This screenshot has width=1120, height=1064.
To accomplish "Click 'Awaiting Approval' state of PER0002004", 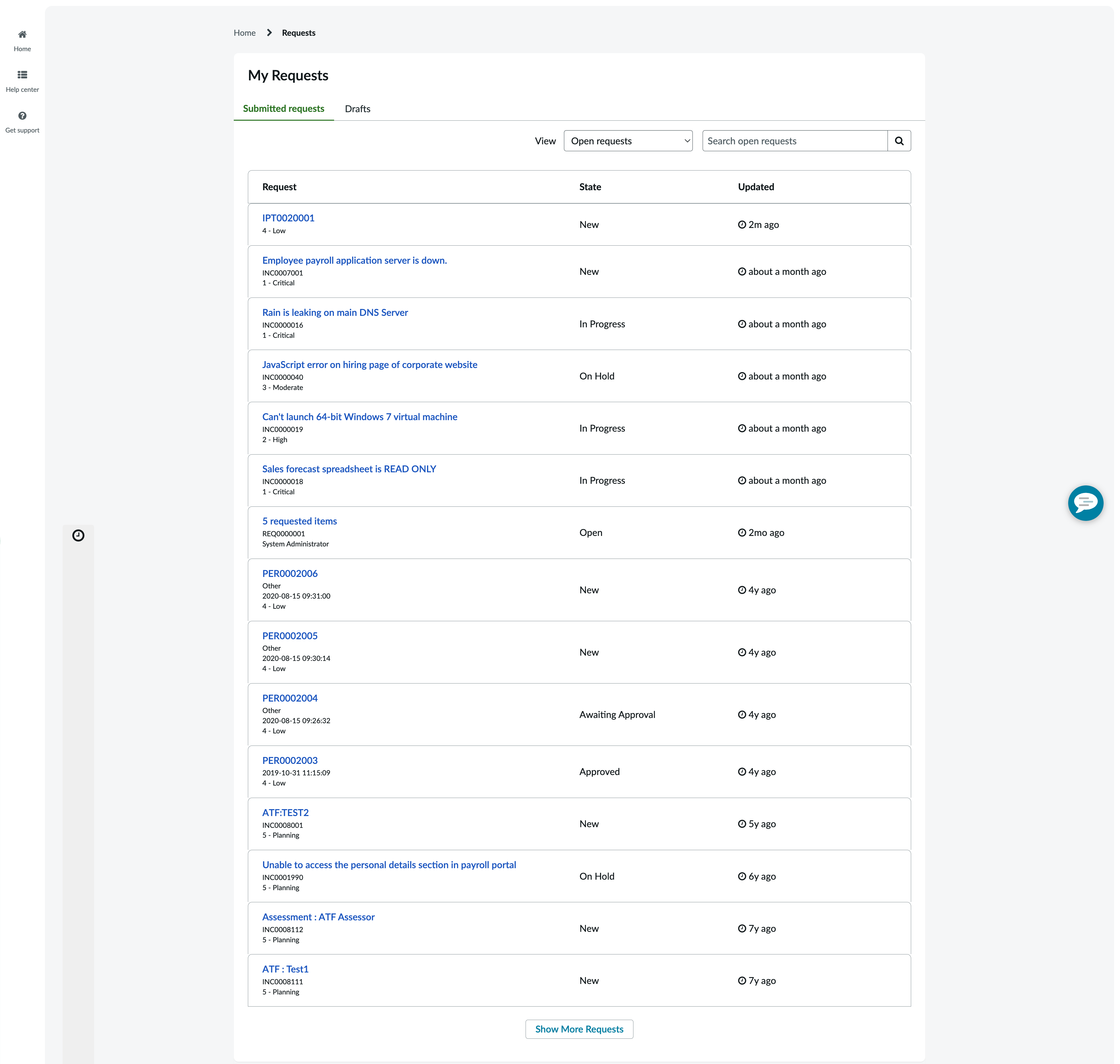I will coord(617,715).
